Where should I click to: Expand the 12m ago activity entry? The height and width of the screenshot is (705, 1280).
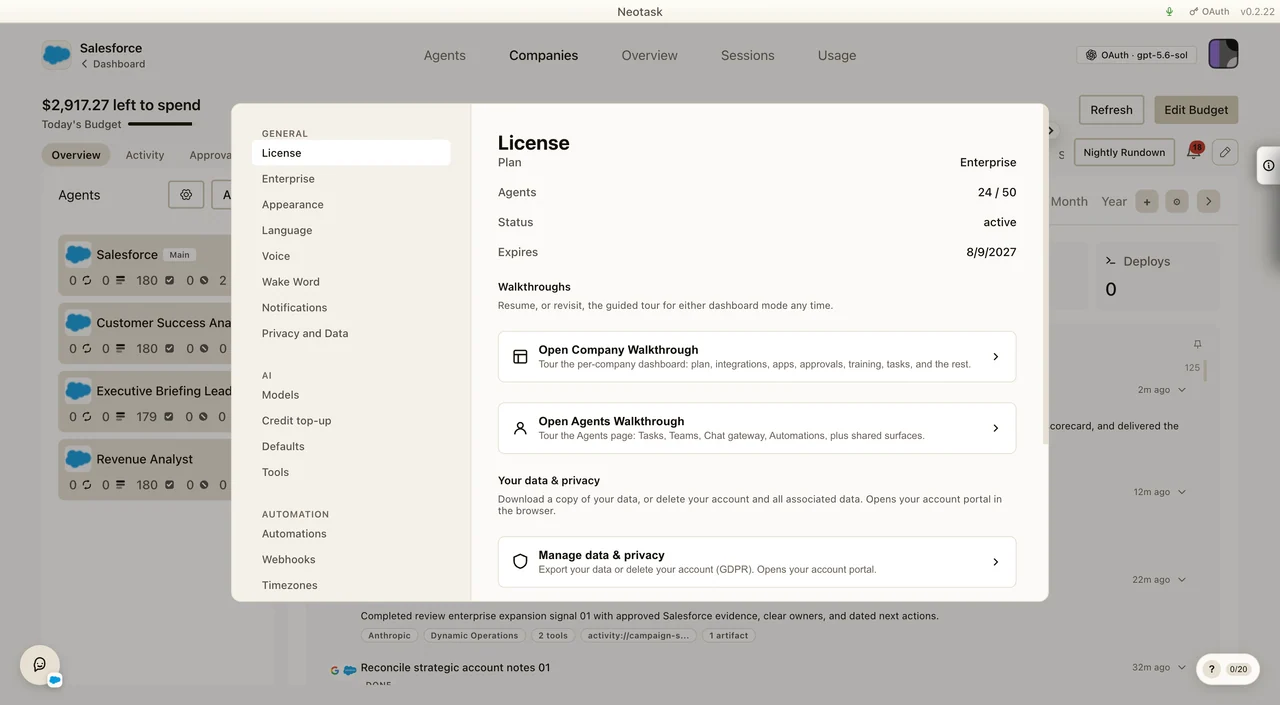1182,492
